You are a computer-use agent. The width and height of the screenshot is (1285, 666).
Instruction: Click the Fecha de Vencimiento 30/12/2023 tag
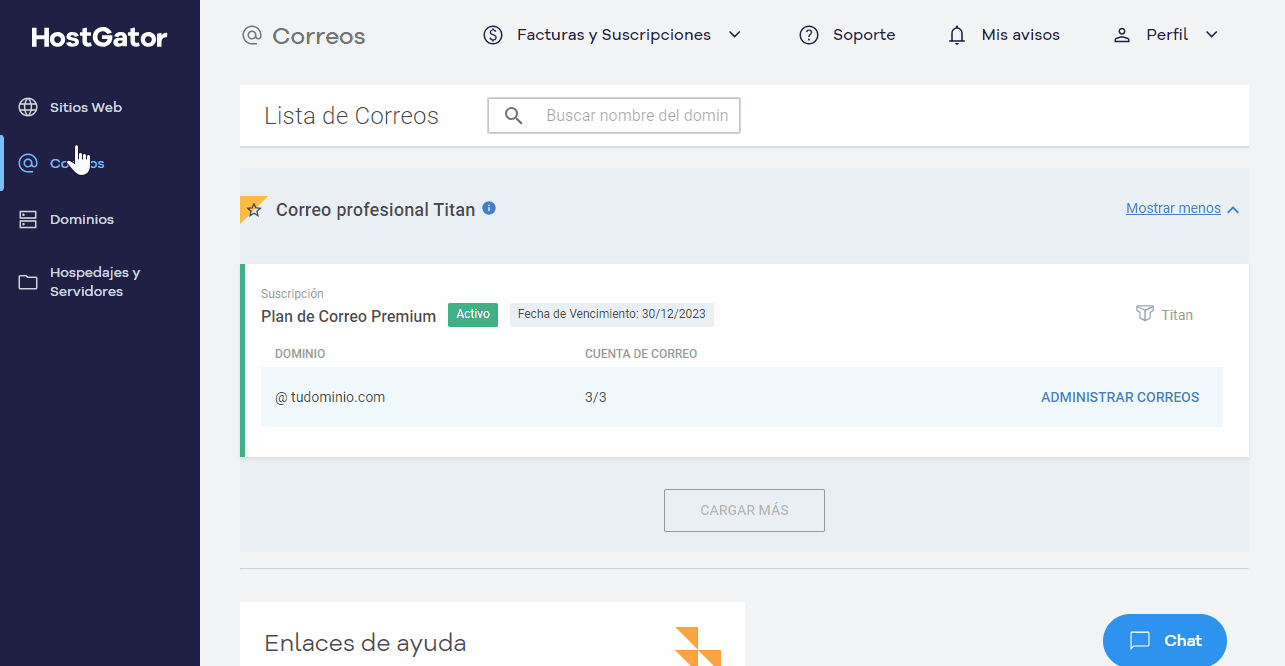click(x=612, y=314)
